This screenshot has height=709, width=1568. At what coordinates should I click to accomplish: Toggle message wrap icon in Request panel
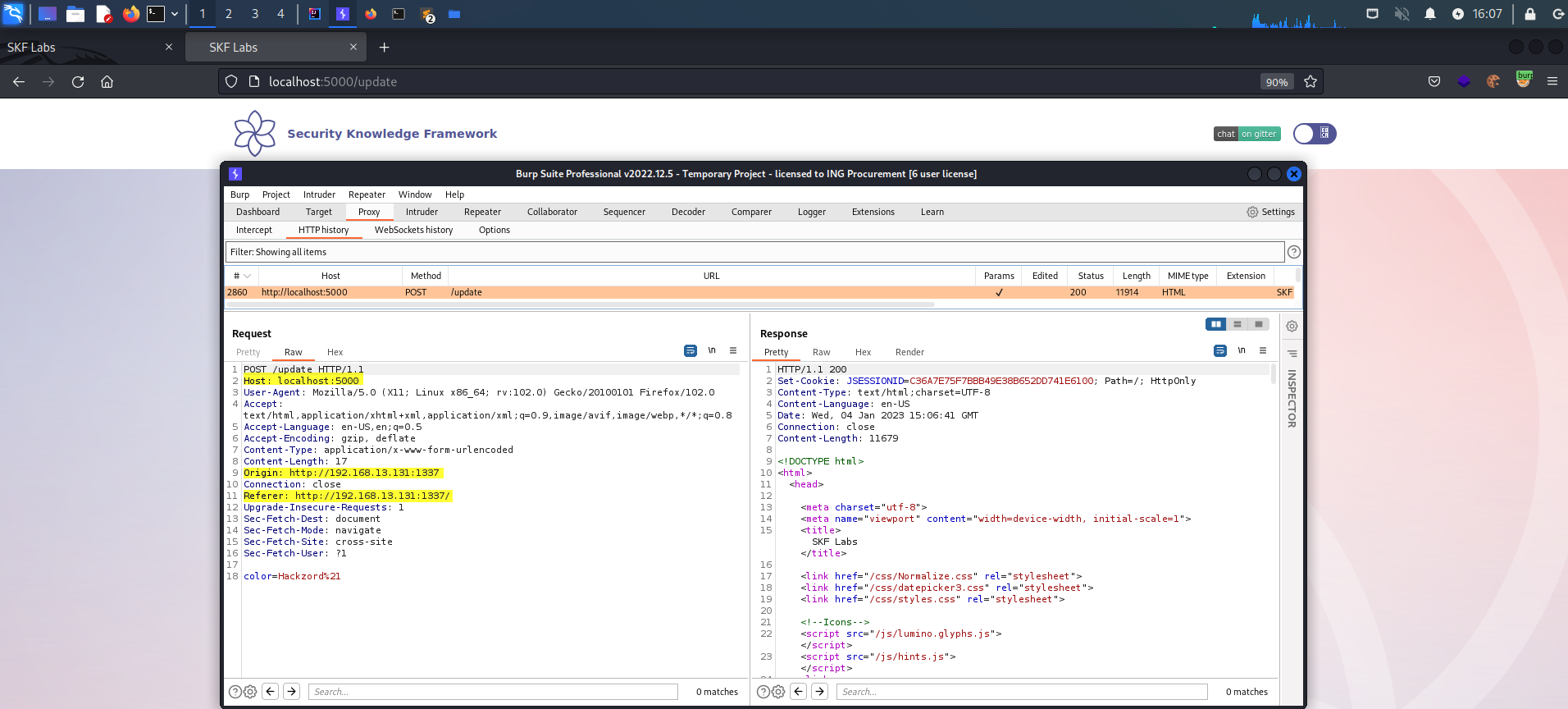click(x=691, y=350)
